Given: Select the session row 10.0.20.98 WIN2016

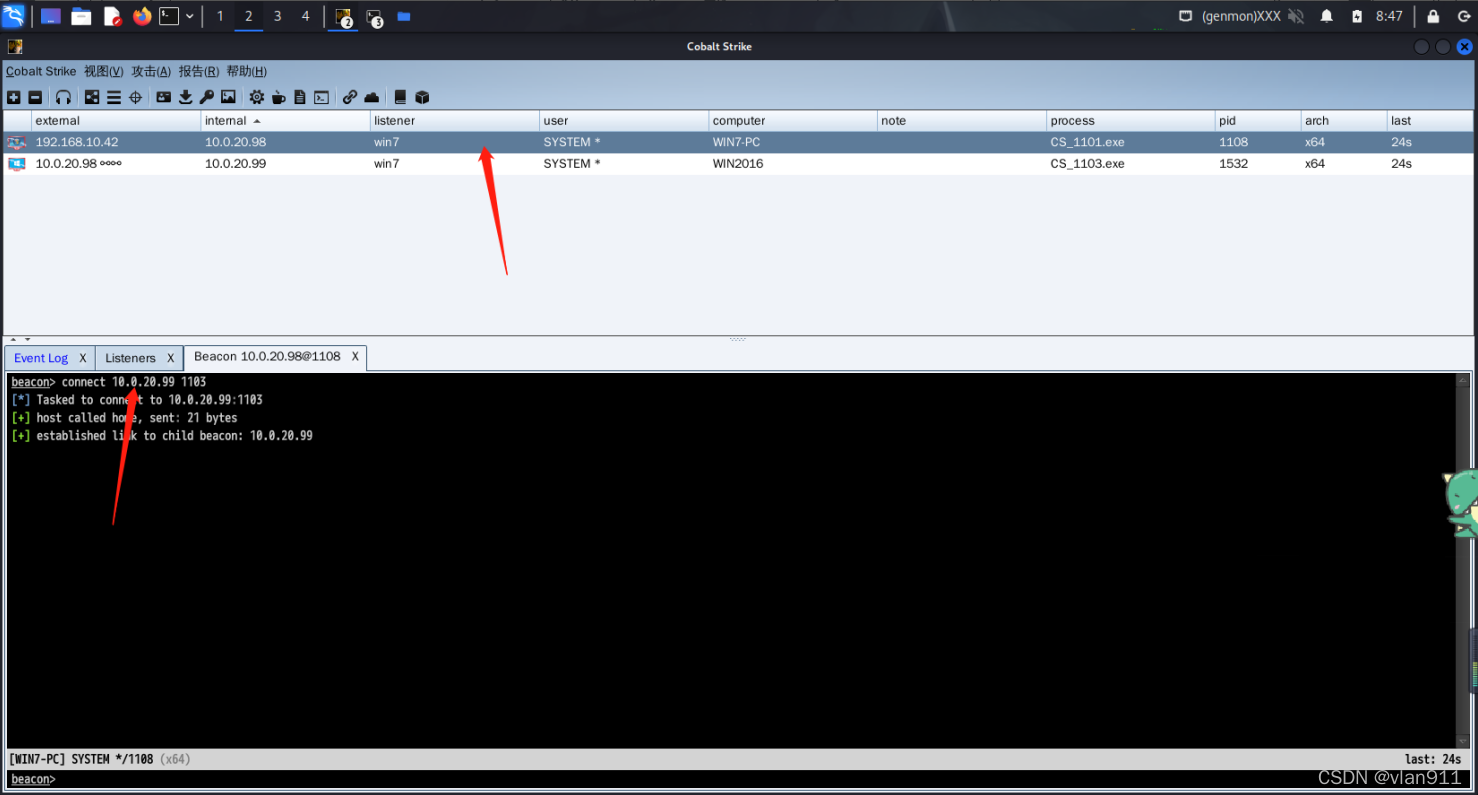Looking at the screenshot, I should [x=739, y=164].
